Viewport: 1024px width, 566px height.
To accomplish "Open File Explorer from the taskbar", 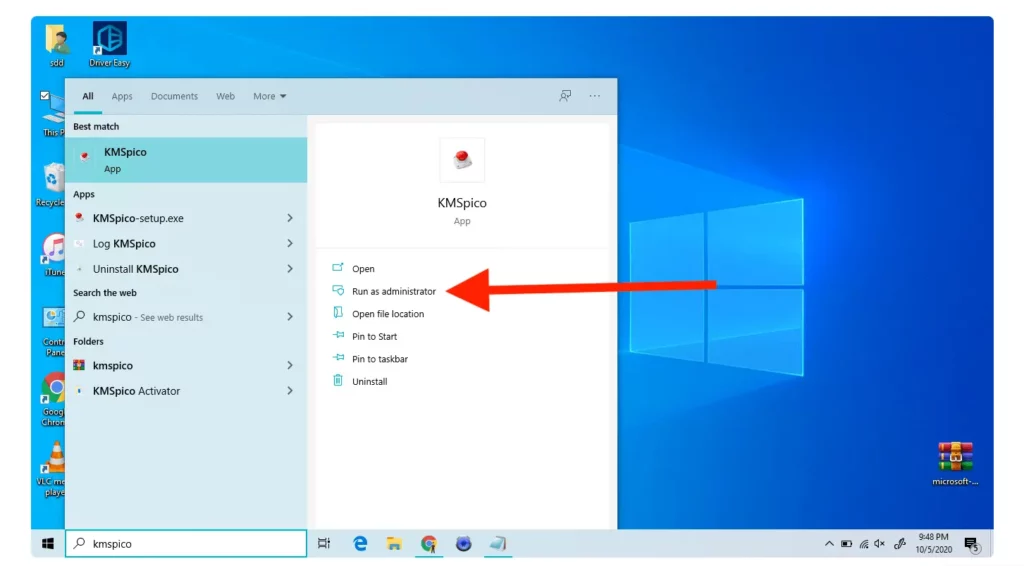I will pyautogui.click(x=394, y=543).
